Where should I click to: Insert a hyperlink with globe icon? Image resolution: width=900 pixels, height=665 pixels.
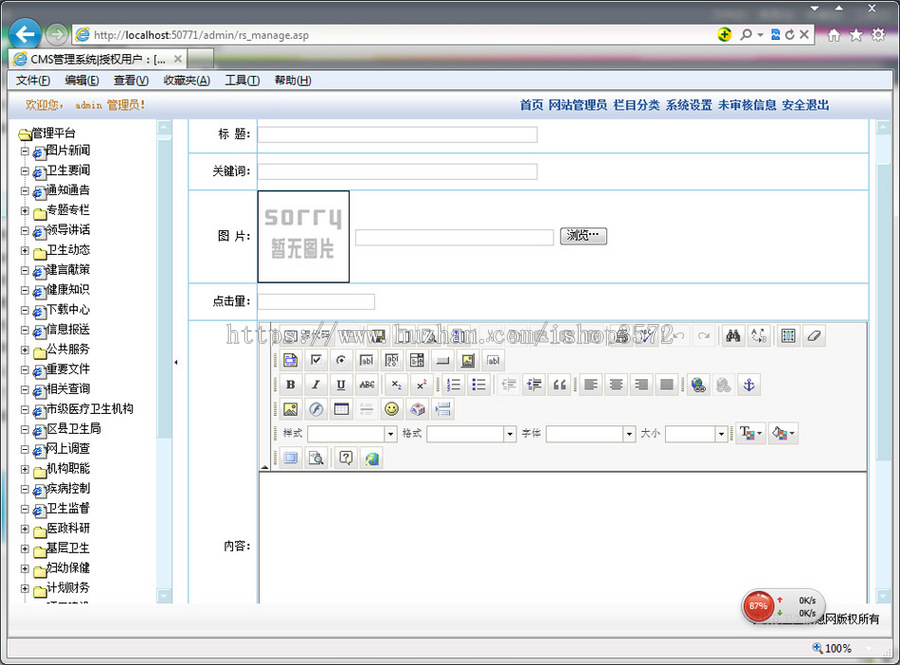tap(698, 385)
